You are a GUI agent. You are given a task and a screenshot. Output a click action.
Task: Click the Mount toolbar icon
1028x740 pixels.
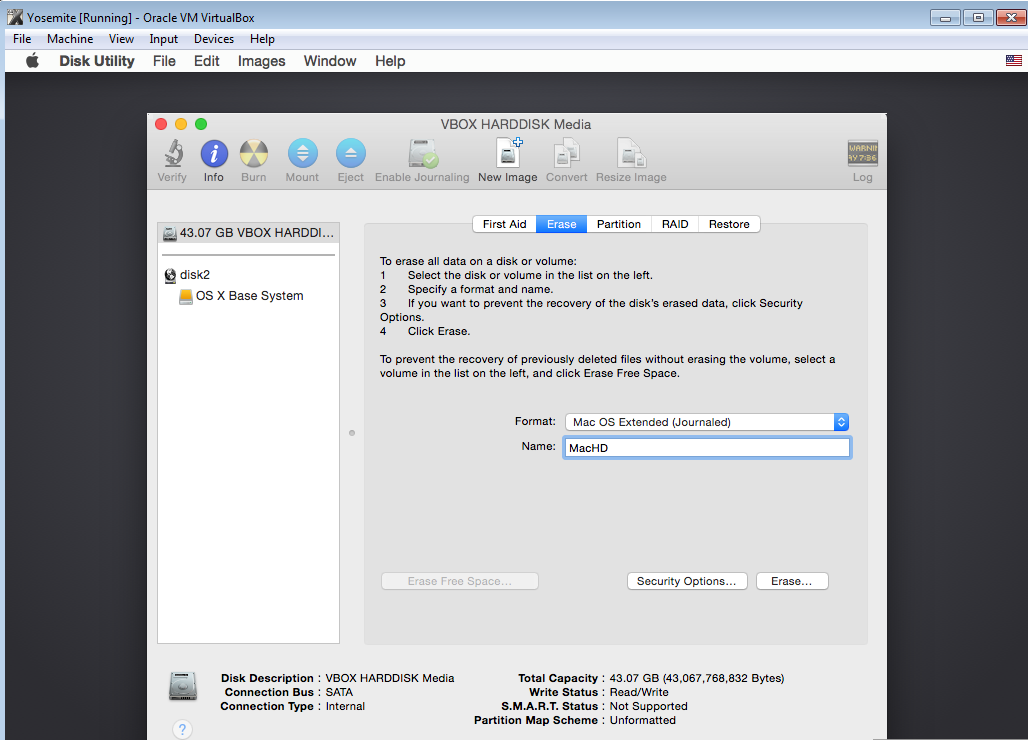(x=302, y=153)
